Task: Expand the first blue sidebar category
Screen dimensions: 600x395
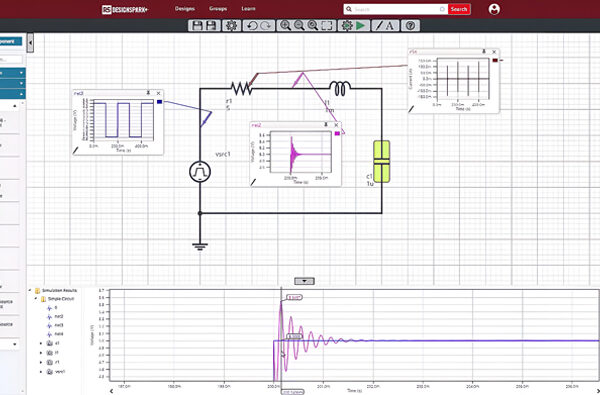Action: 13,73
